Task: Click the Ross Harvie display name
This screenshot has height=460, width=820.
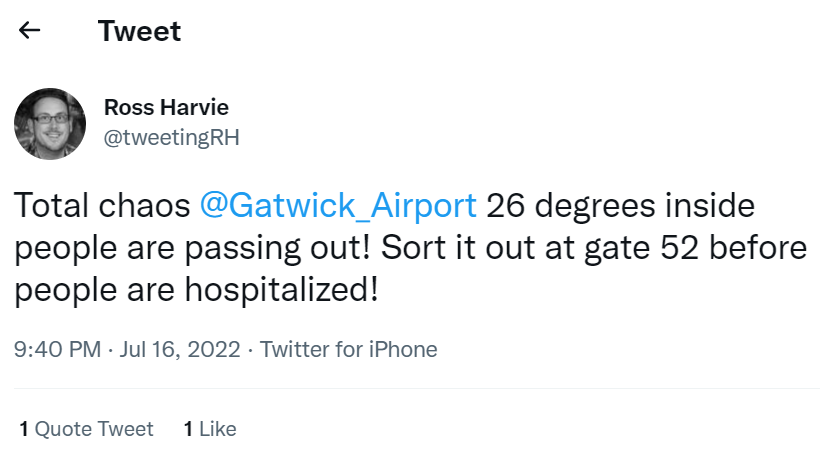Action: [x=166, y=107]
